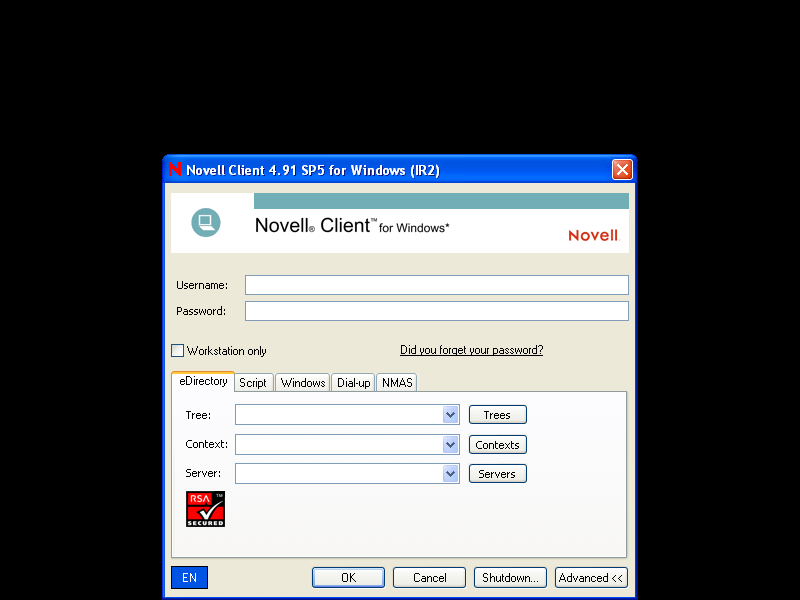Click the RSA Secured badge

(x=205, y=509)
